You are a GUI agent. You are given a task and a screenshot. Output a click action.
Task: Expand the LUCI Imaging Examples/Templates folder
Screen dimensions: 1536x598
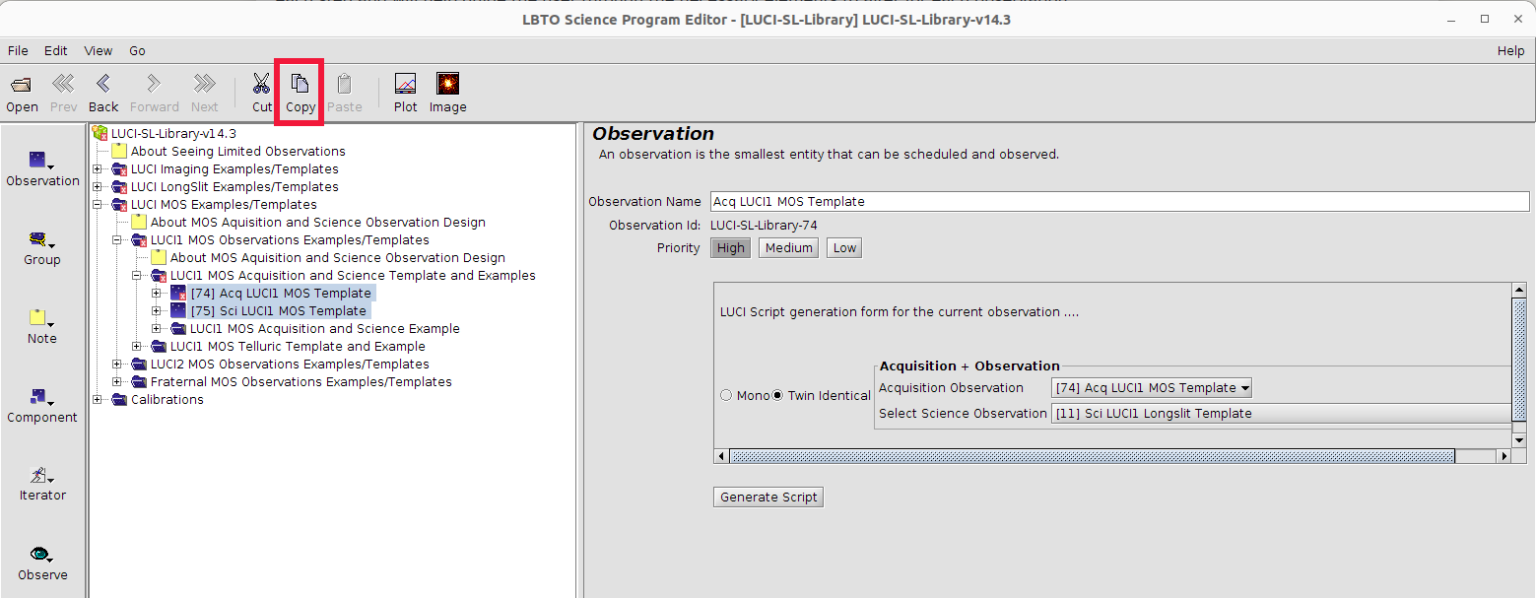pyautogui.click(x=98, y=169)
